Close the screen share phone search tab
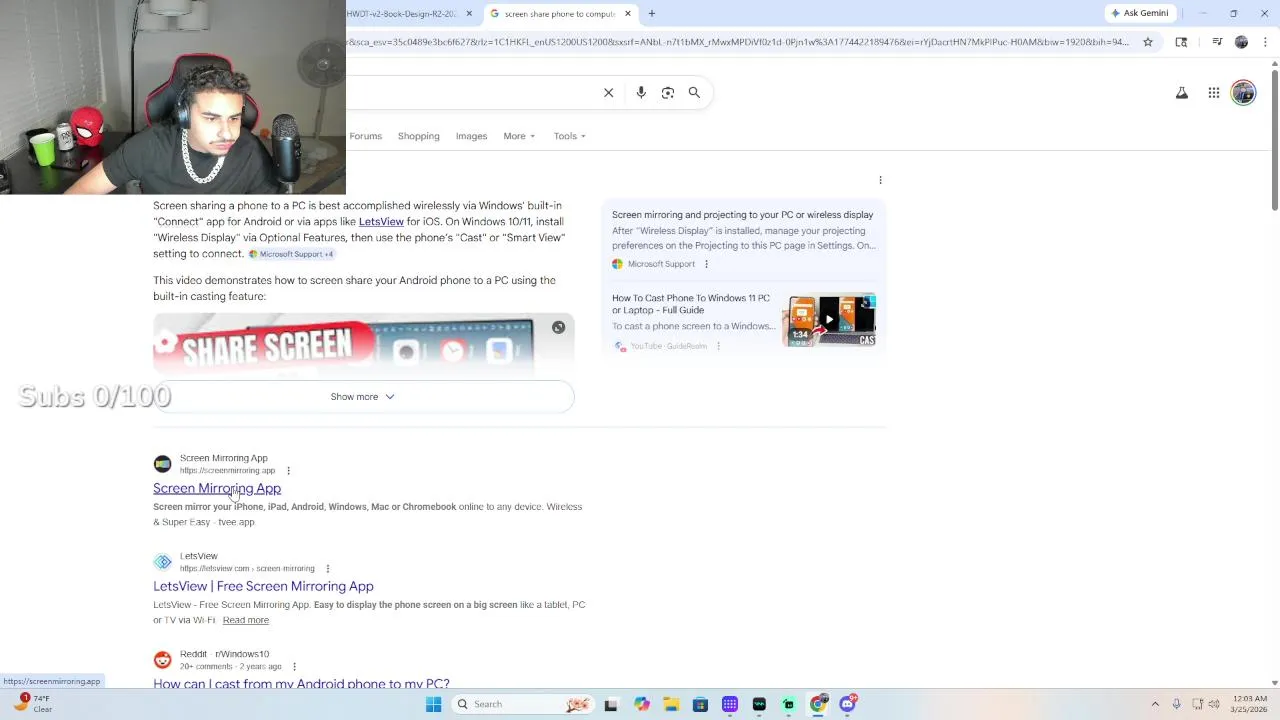 [x=628, y=13]
